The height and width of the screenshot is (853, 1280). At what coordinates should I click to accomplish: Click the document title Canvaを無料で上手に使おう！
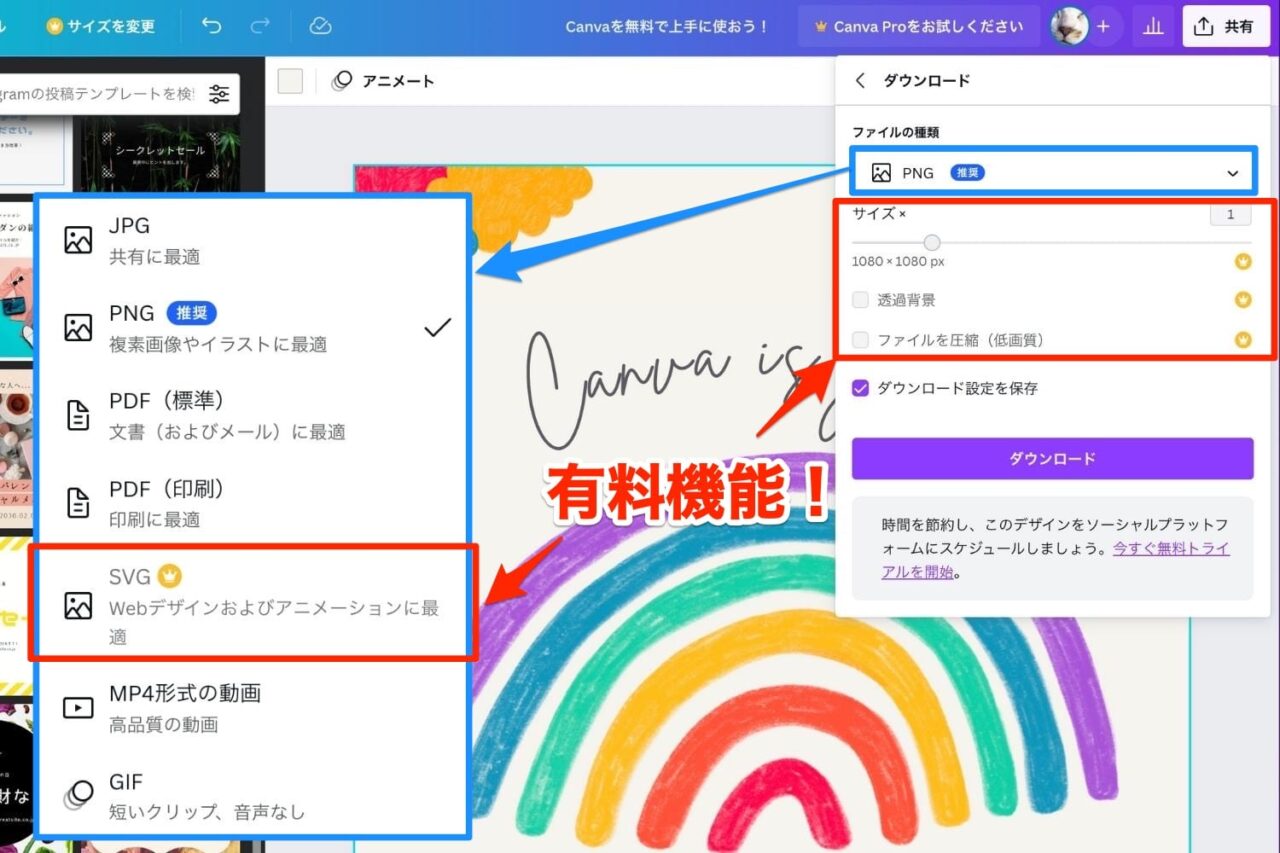[x=667, y=27]
